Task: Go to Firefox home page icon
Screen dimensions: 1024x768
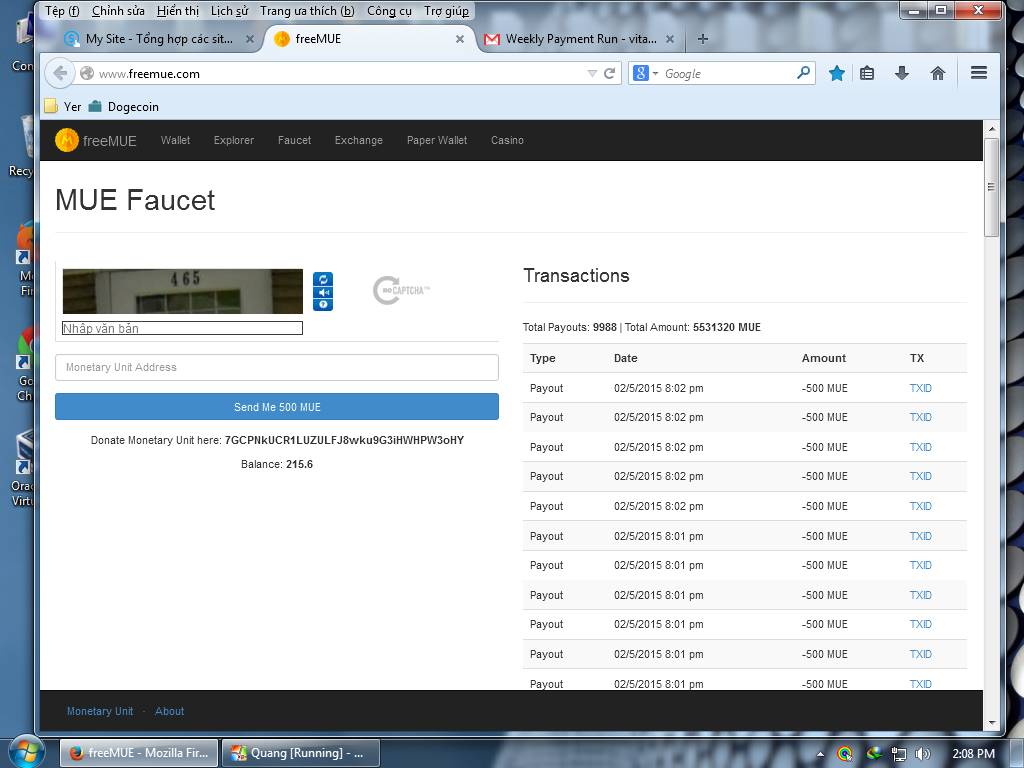Action: 937,73
